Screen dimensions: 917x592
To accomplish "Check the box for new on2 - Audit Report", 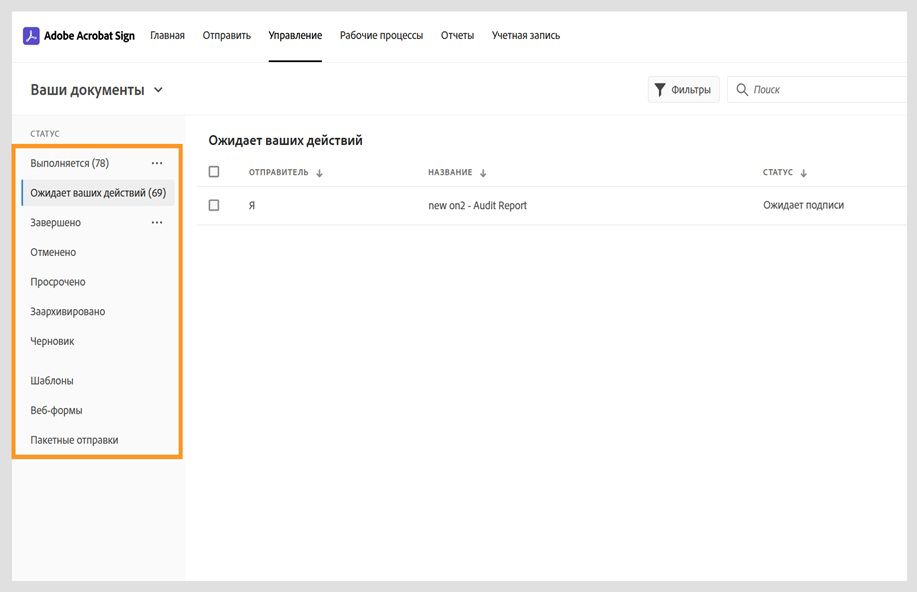I will 214,205.
